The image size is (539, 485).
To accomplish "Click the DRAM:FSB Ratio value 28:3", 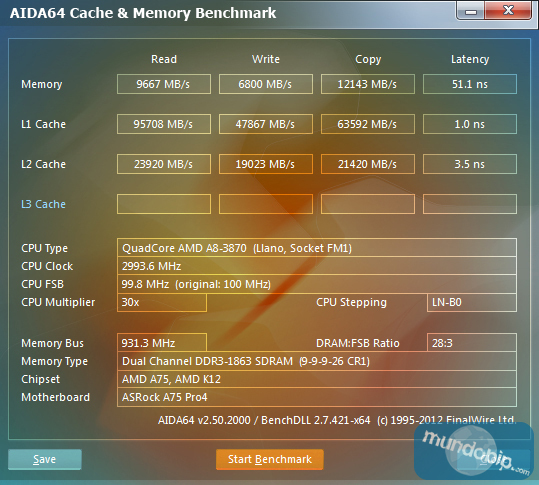I will (472, 343).
